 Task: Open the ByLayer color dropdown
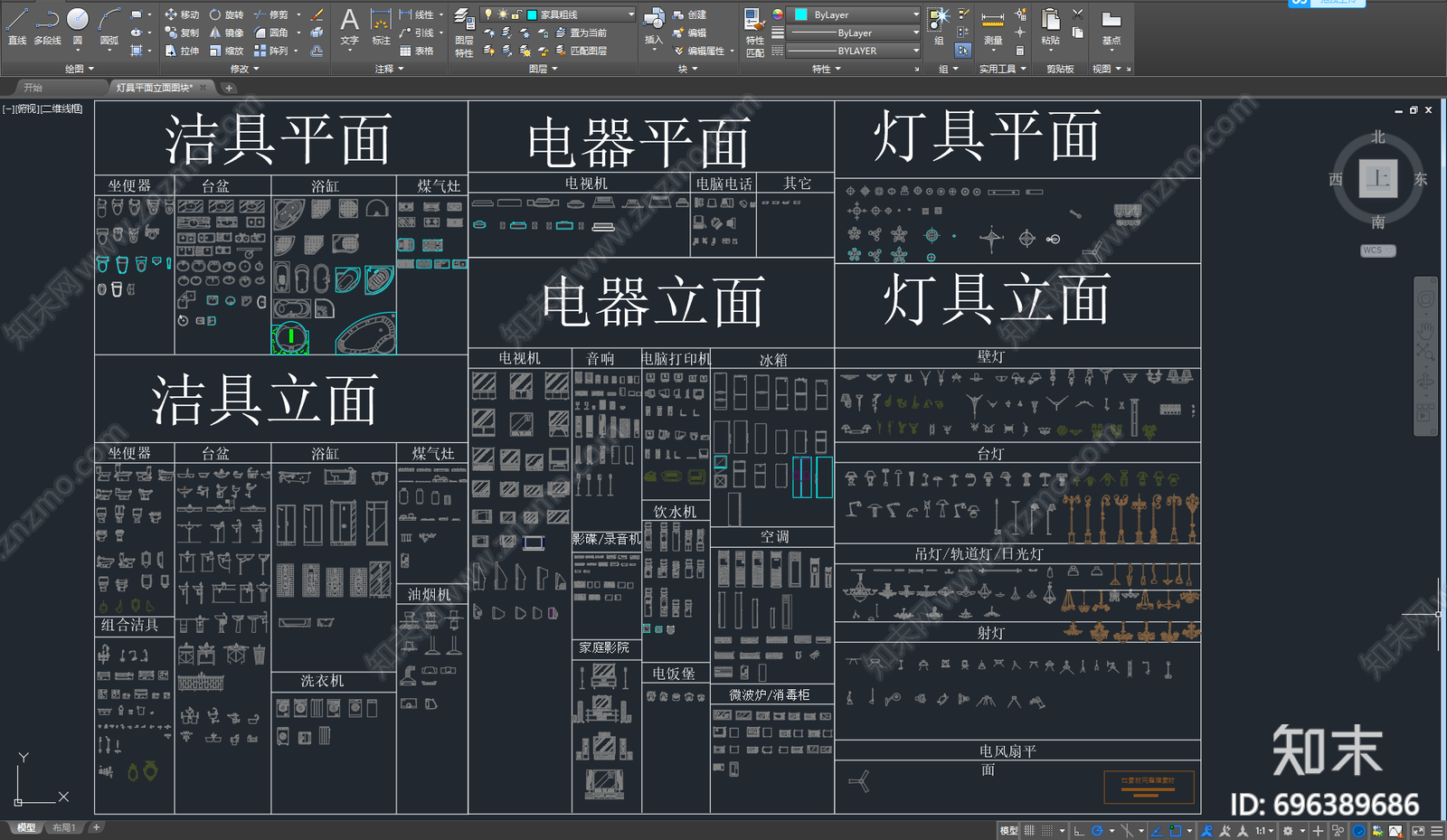coord(856,14)
